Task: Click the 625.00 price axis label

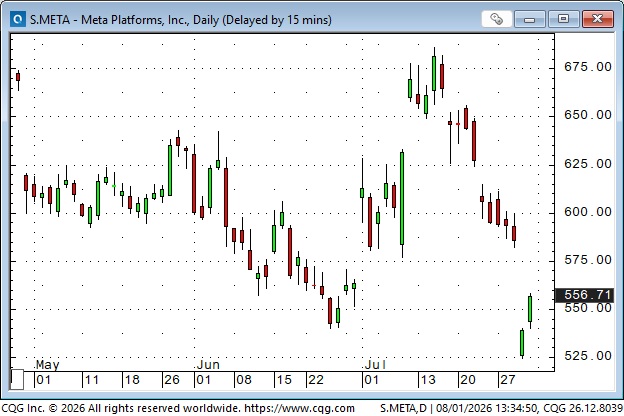Action: (588, 164)
